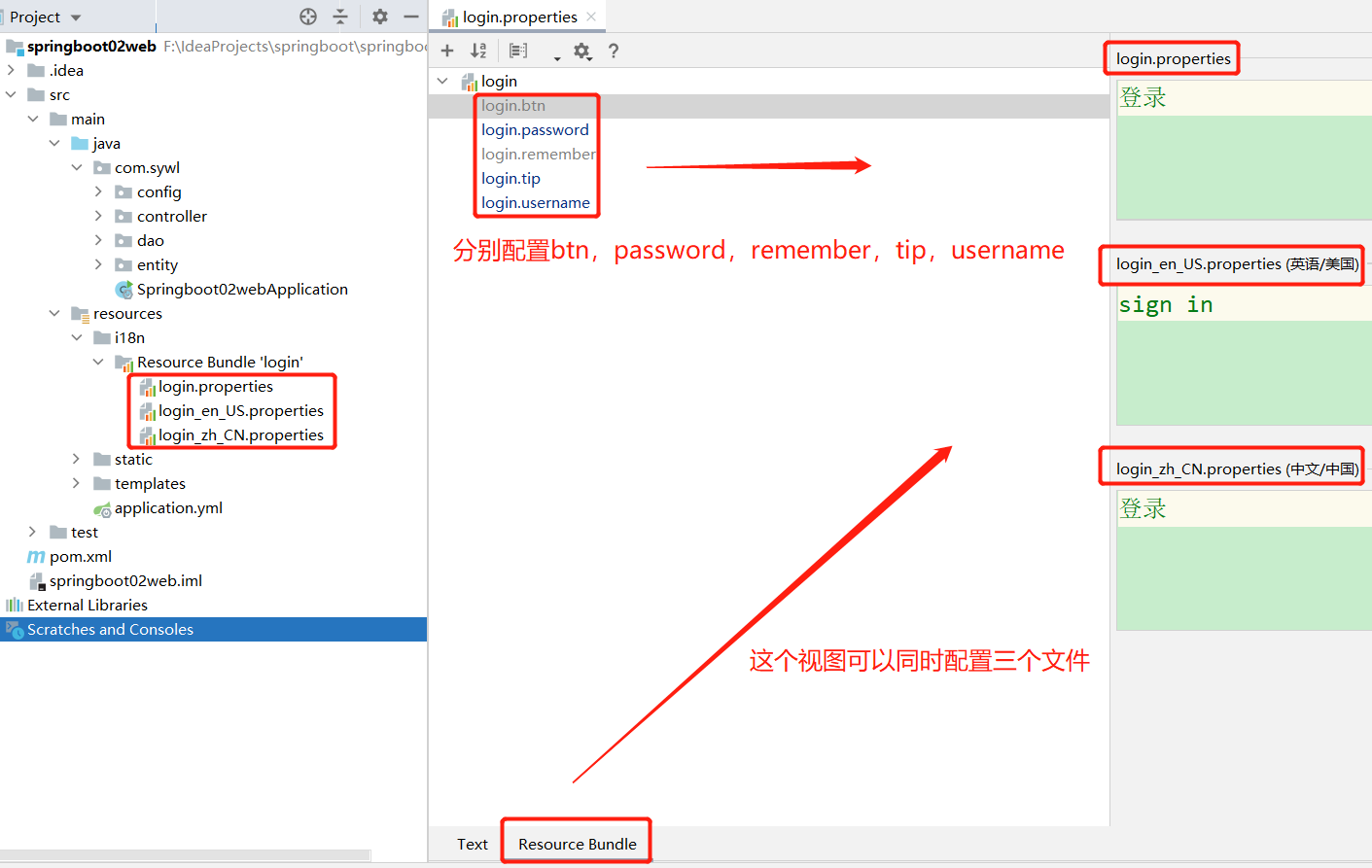
Task: Click the collapse all icon in Project panel
Action: click(x=340, y=17)
